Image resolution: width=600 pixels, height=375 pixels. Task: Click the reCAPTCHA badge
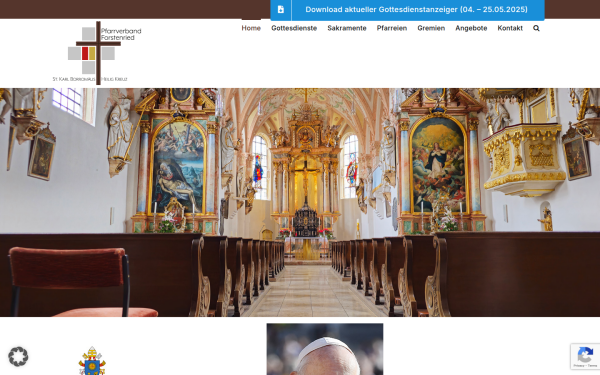[585, 357]
